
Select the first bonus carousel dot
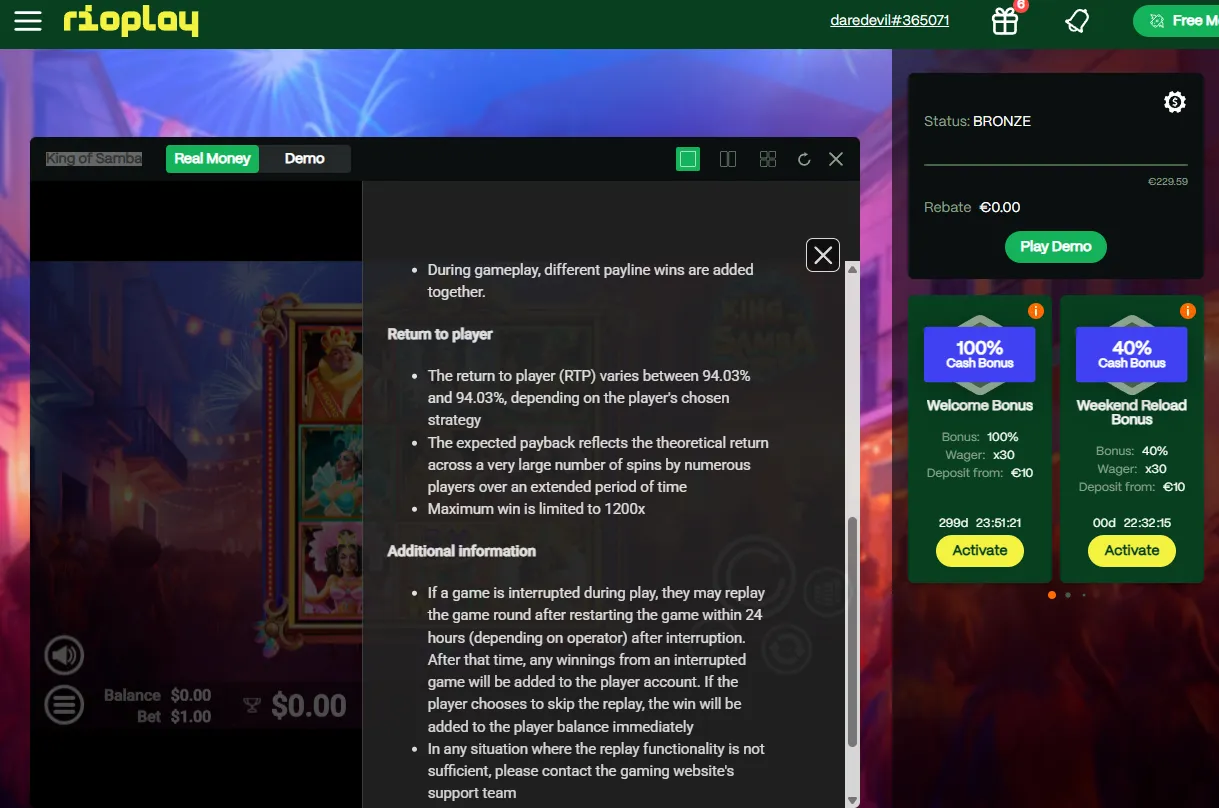(x=1052, y=595)
